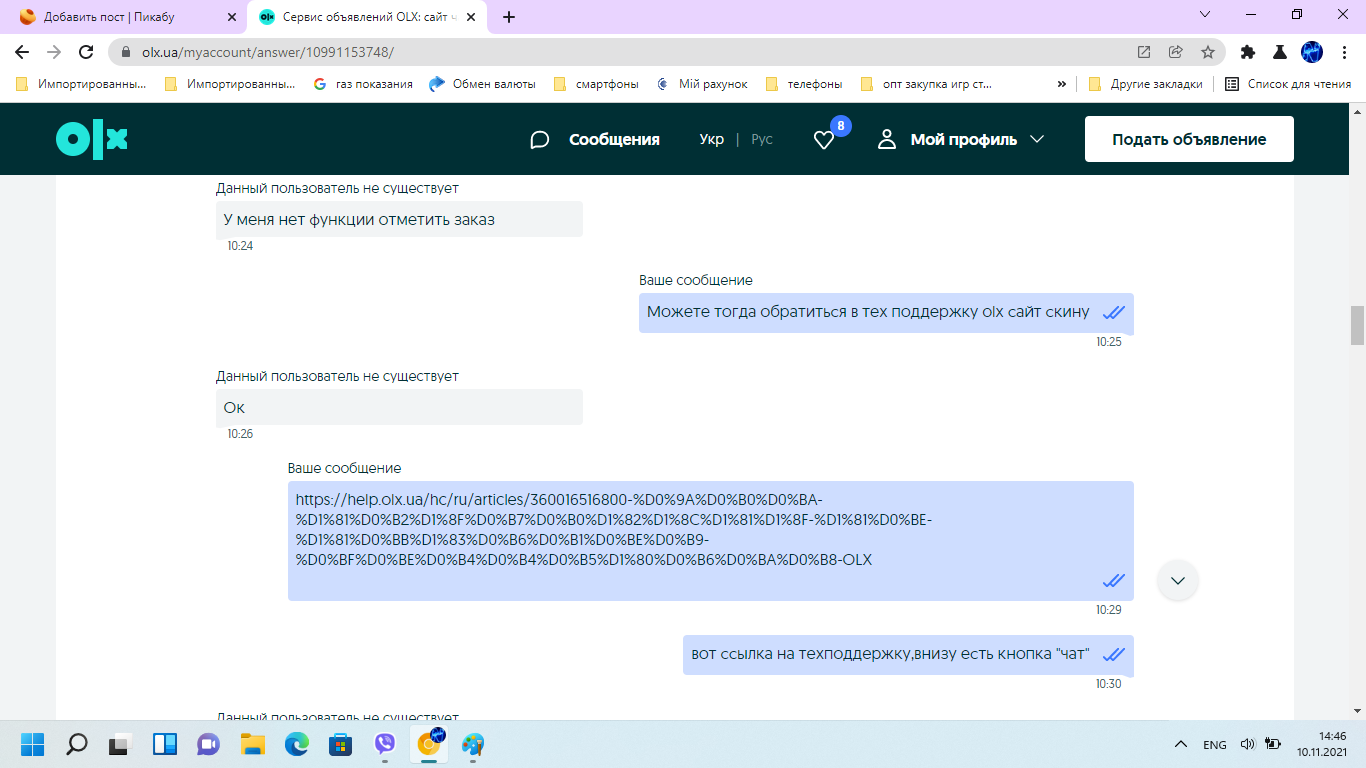1366x768 pixels.
Task: Open Microsoft Store from taskbar
Action: [x=341, y=744]
